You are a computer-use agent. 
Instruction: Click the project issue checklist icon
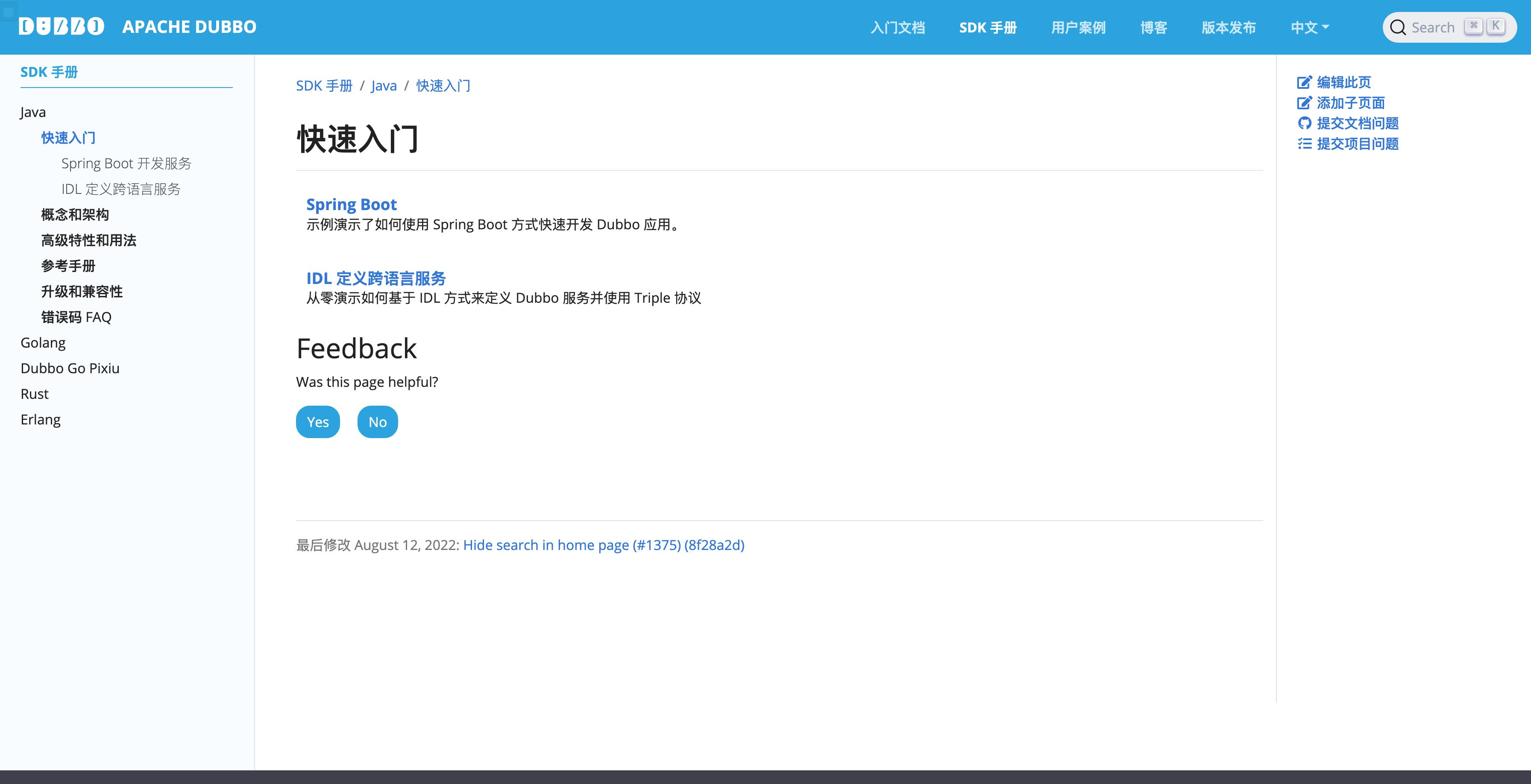pyautogui.click(x=1304, y=144)
